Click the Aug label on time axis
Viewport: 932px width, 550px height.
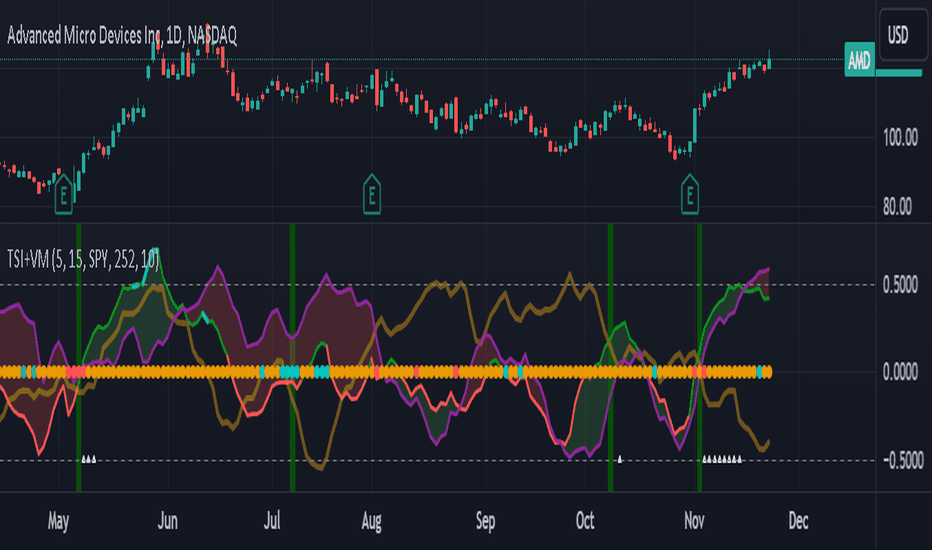(x=371, y=521)
